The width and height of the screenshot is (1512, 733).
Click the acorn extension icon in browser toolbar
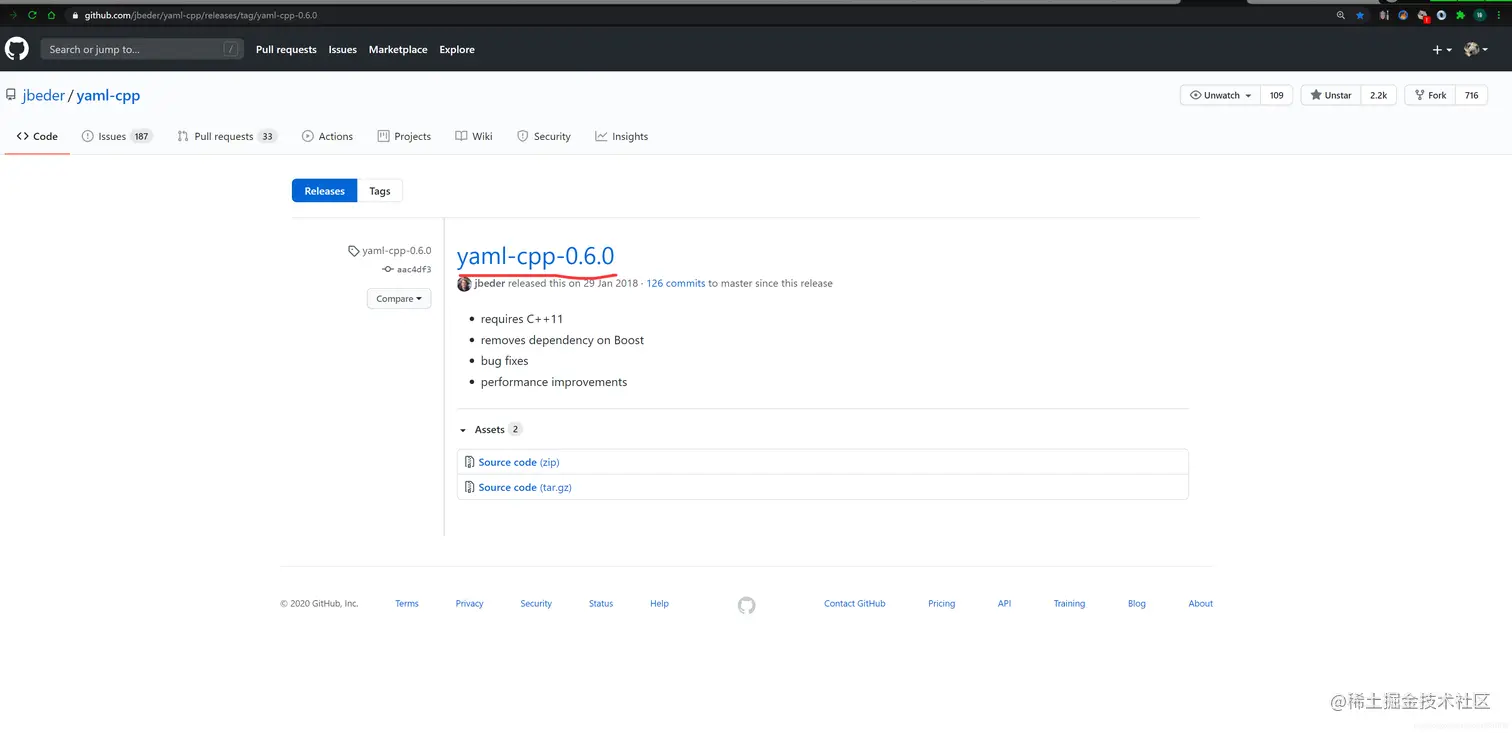[1384, 15]
